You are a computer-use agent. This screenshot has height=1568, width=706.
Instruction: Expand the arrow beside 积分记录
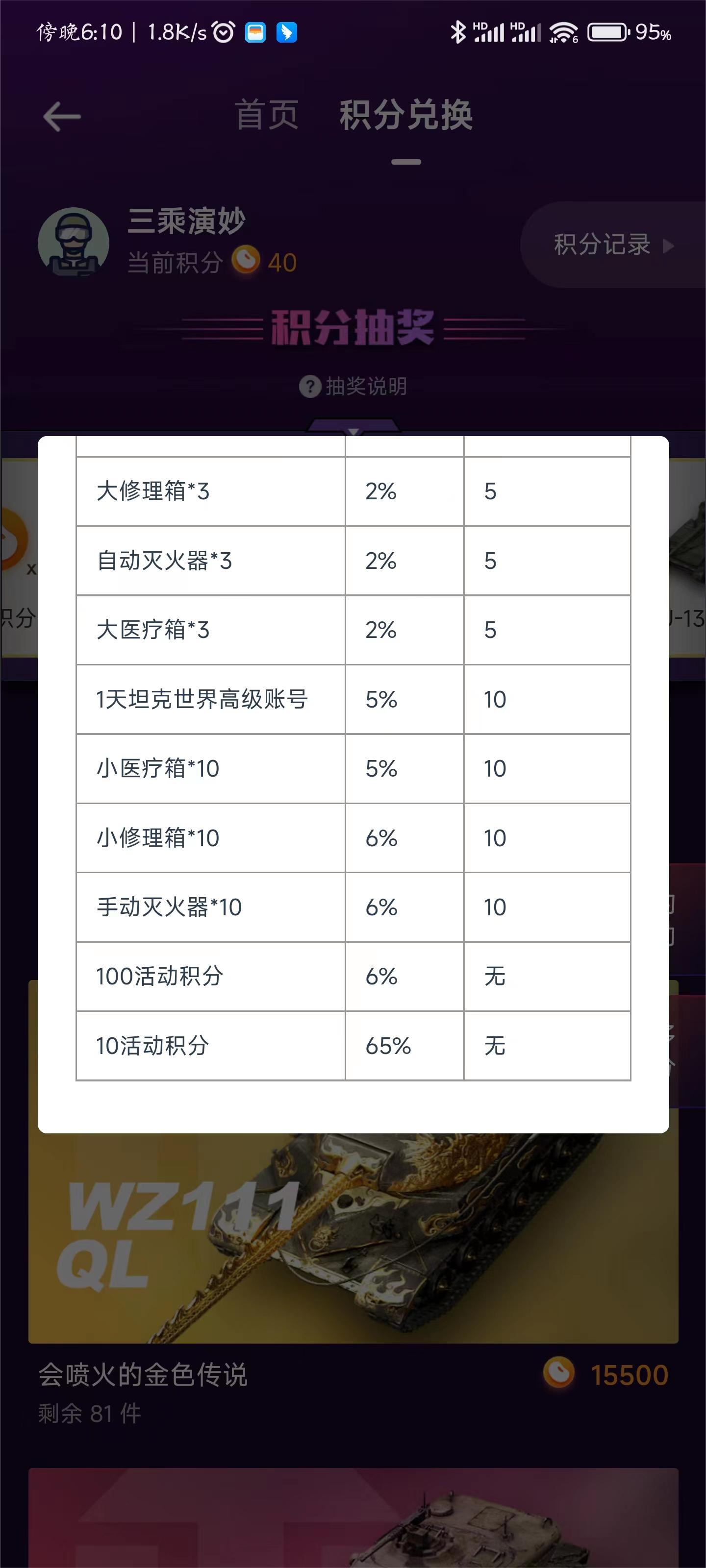[669, 246]
